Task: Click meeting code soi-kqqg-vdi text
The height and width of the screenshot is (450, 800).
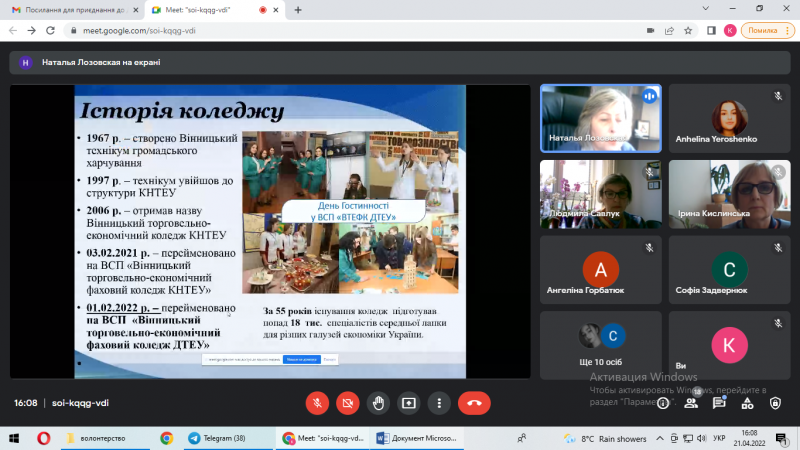Action: (x=81, y=403)
